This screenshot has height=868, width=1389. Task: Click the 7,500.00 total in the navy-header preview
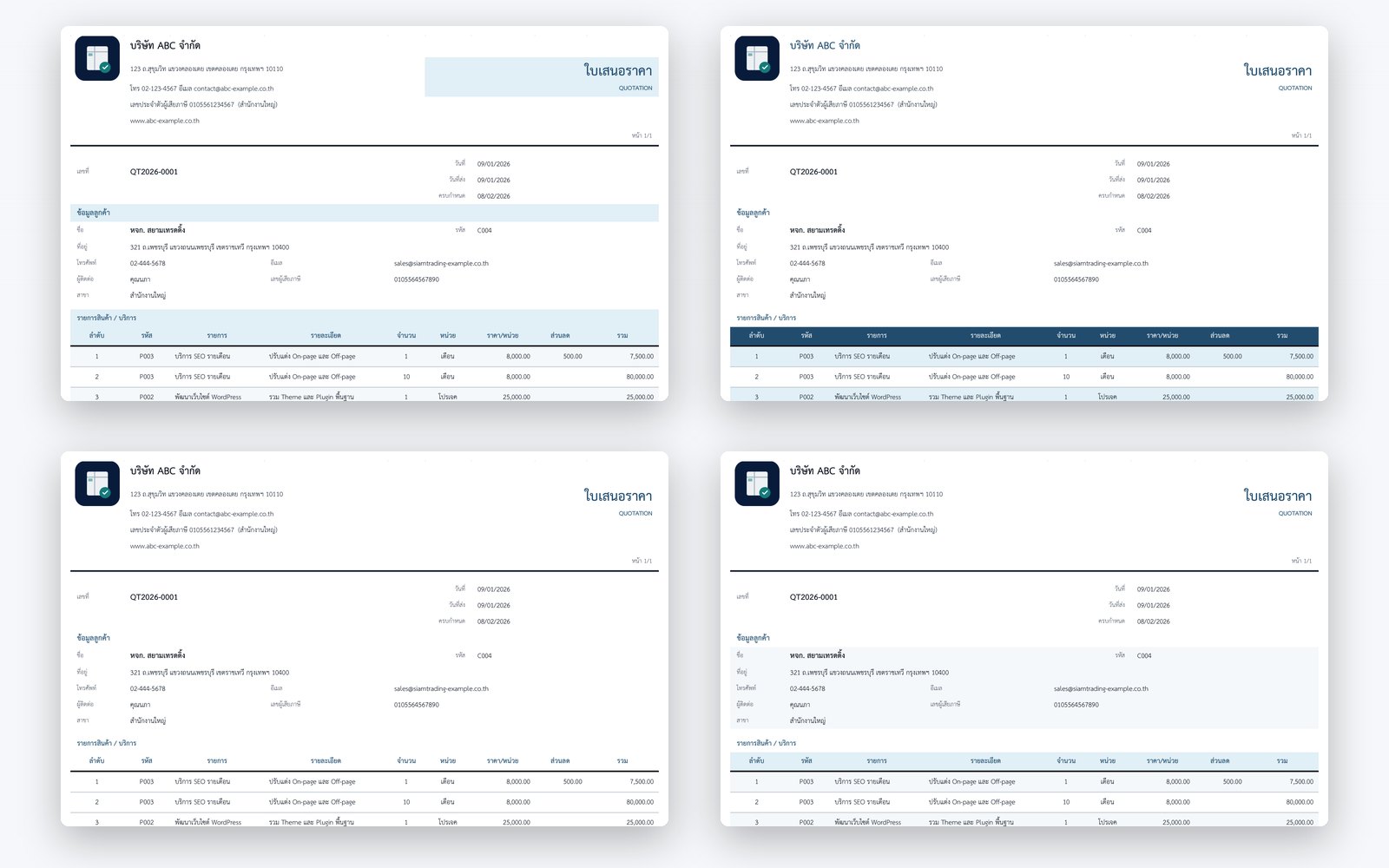click(x=1301, y=356)
